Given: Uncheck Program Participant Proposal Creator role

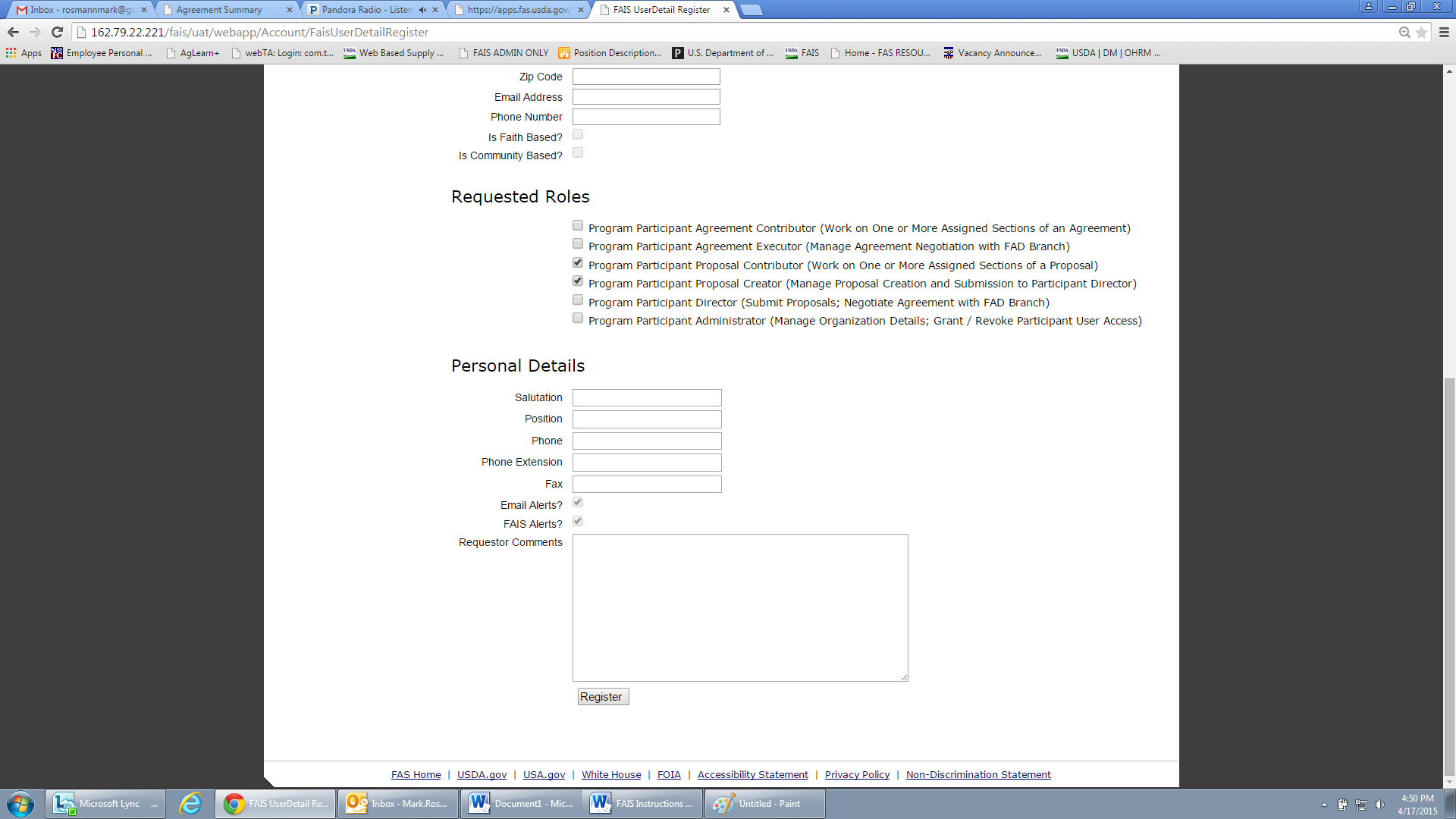Looking at the screenshot, I should point(578,281).
